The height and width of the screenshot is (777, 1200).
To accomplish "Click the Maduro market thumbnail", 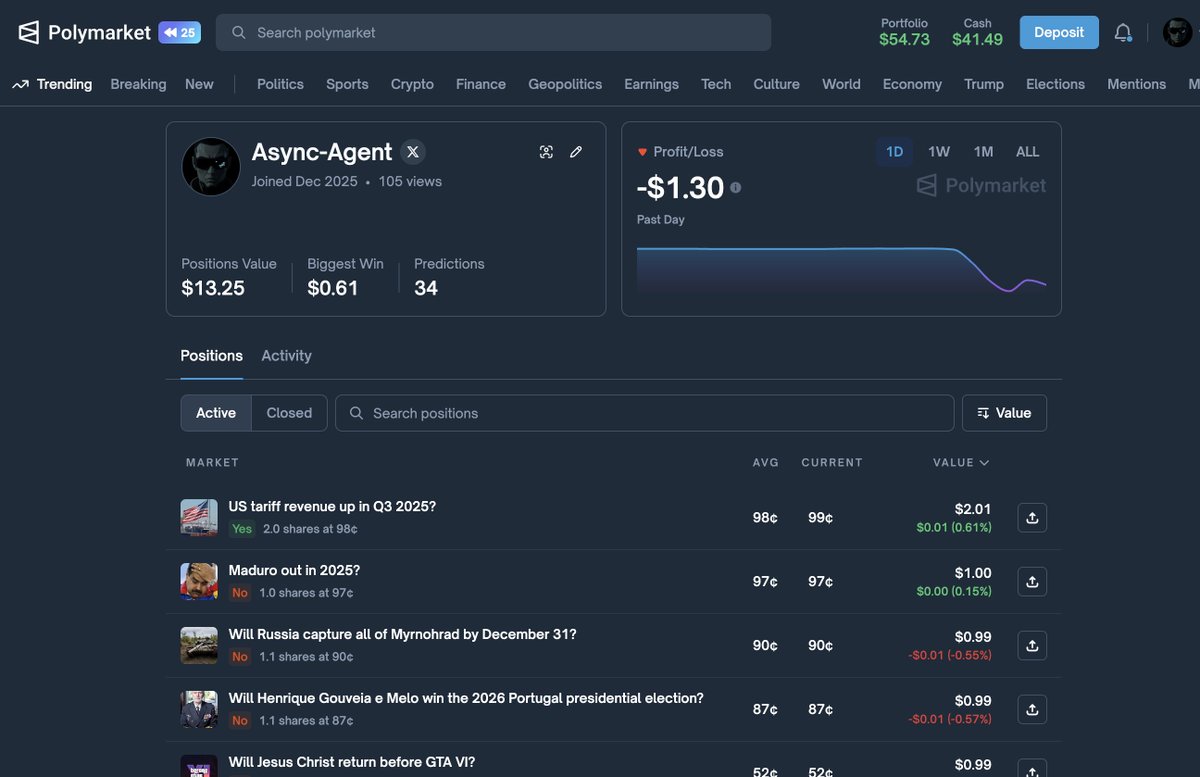I will 199,582.
